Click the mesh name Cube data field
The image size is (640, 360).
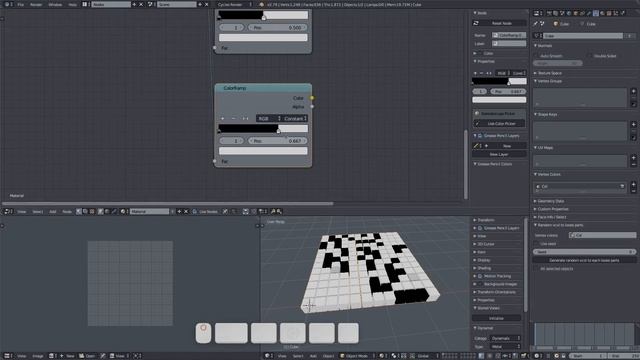tap(582, 36)
